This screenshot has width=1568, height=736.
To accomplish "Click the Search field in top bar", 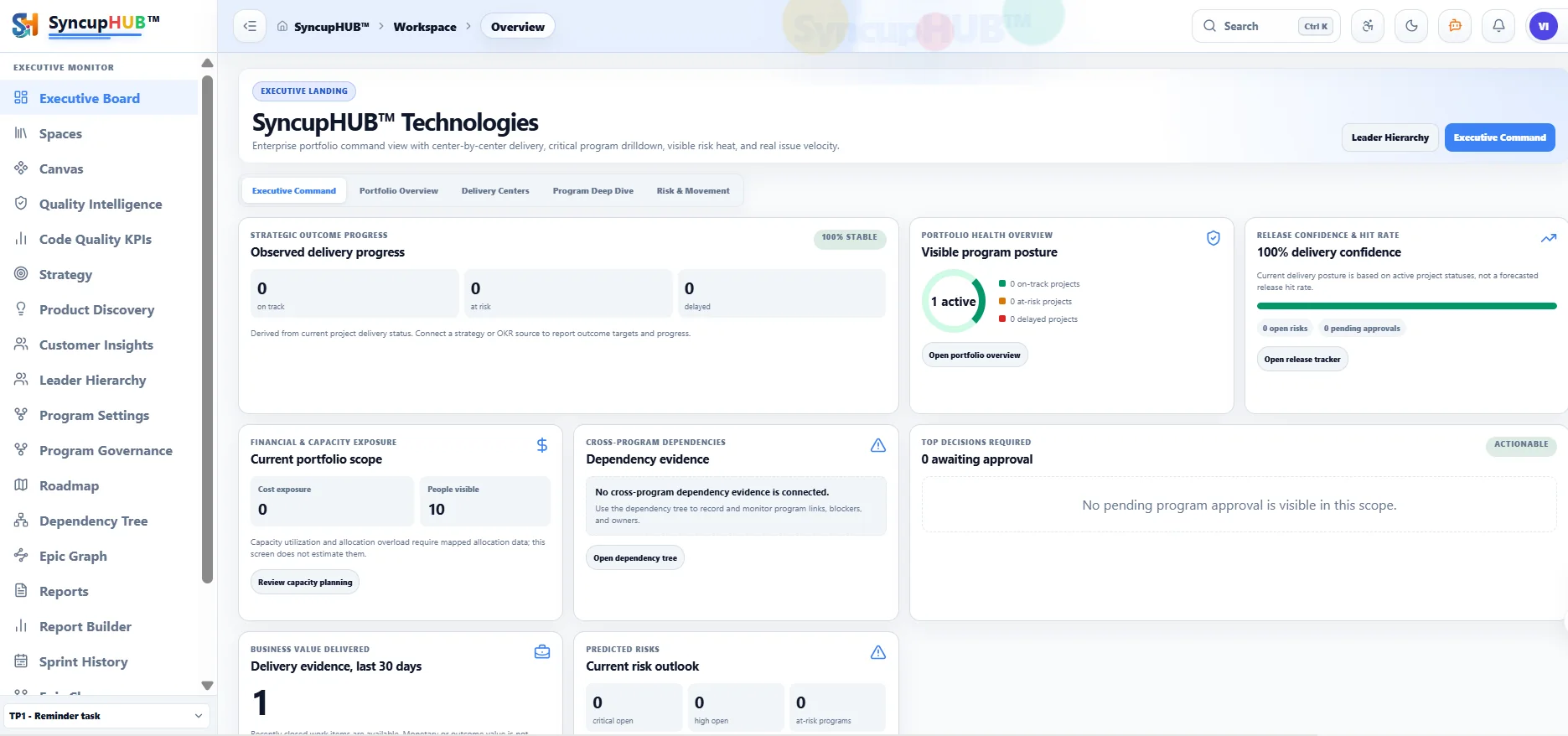I will (1265, 26).
